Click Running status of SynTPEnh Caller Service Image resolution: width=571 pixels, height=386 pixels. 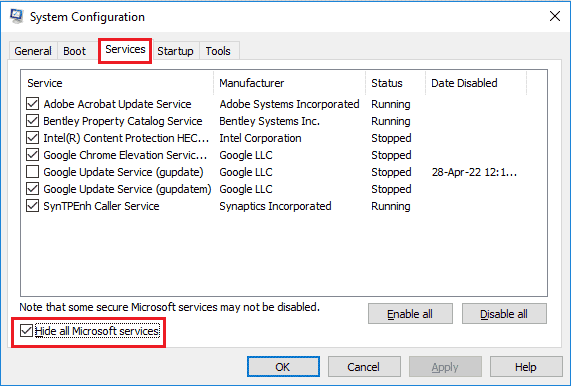(391, 206)
